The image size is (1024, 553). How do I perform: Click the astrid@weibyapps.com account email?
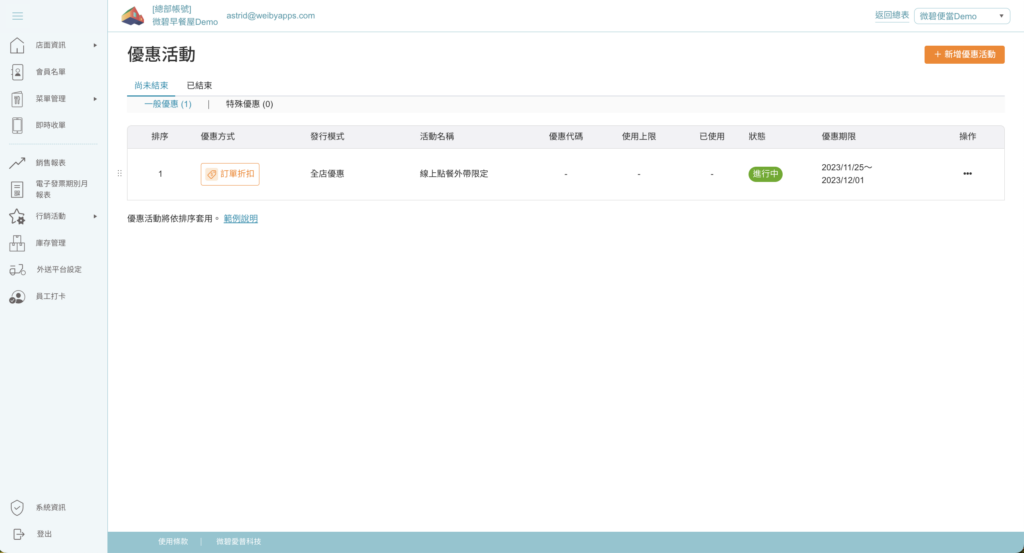pyautogui.click(x=270, y=15)
